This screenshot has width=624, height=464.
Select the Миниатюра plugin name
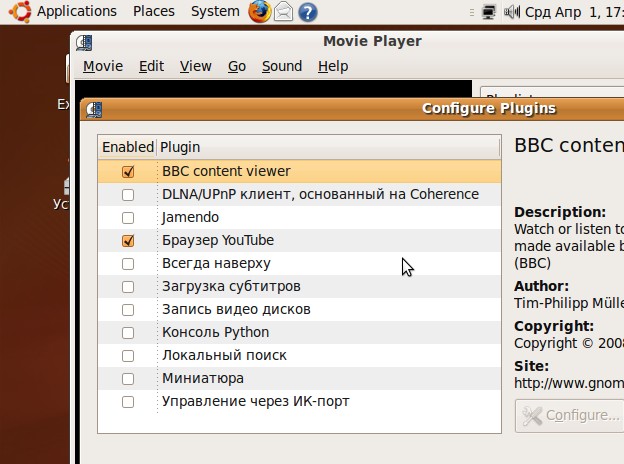click(x=203, y=378)
